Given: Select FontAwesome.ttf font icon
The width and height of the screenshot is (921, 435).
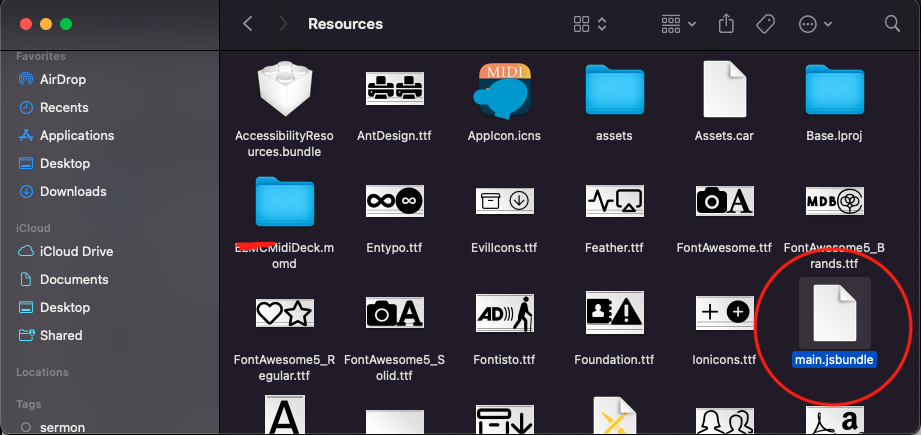Looking at the screenshot, I should pos(724,201).
